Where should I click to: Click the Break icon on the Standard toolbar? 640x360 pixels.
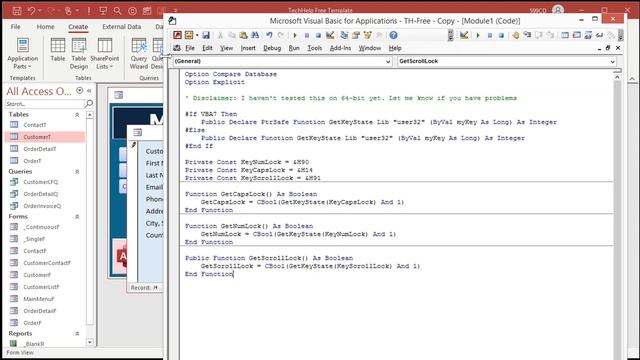(307, 35)
